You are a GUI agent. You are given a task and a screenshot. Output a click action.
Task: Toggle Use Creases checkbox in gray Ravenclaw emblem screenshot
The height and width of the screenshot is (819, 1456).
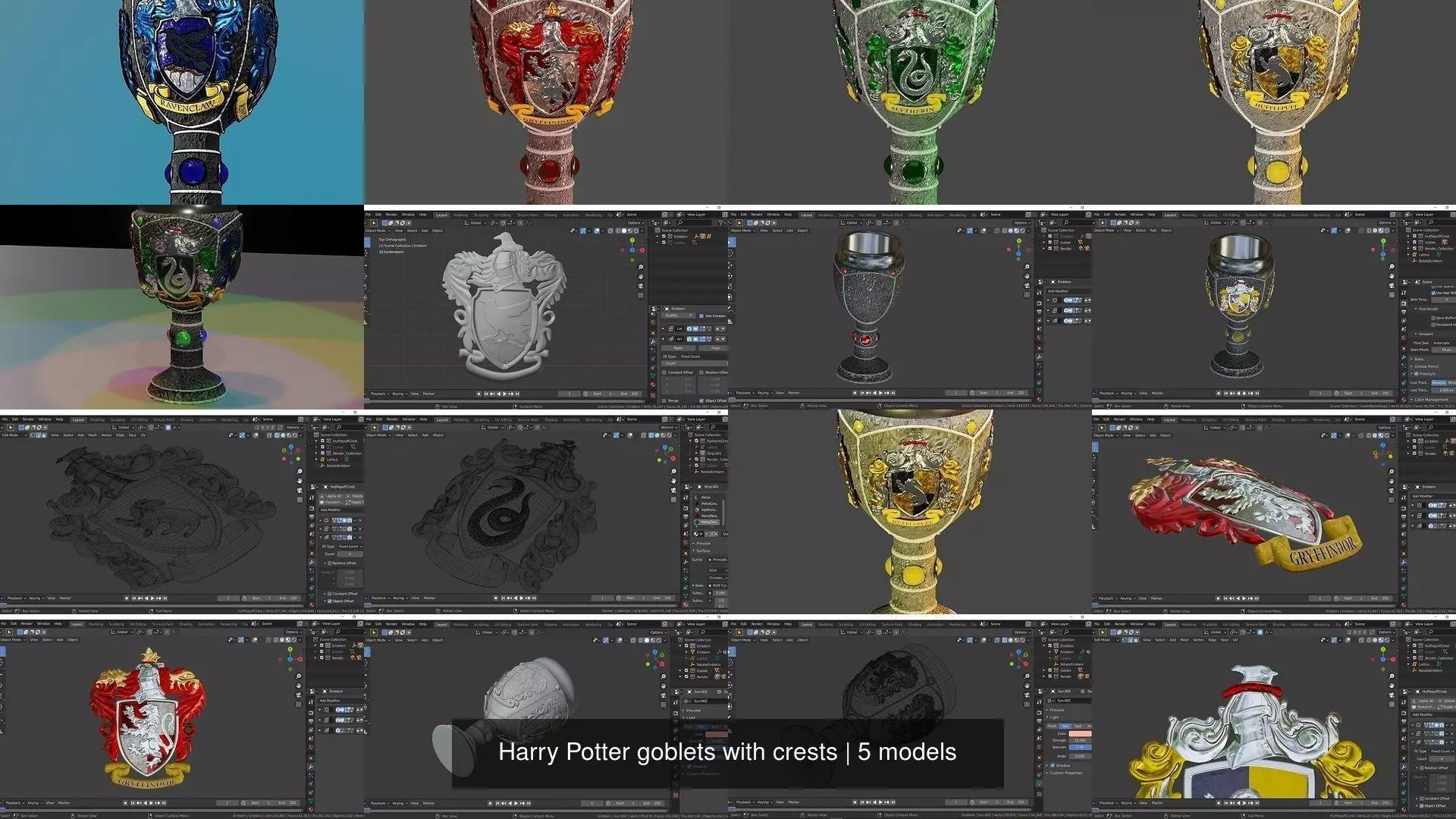[x=701, y=315]
